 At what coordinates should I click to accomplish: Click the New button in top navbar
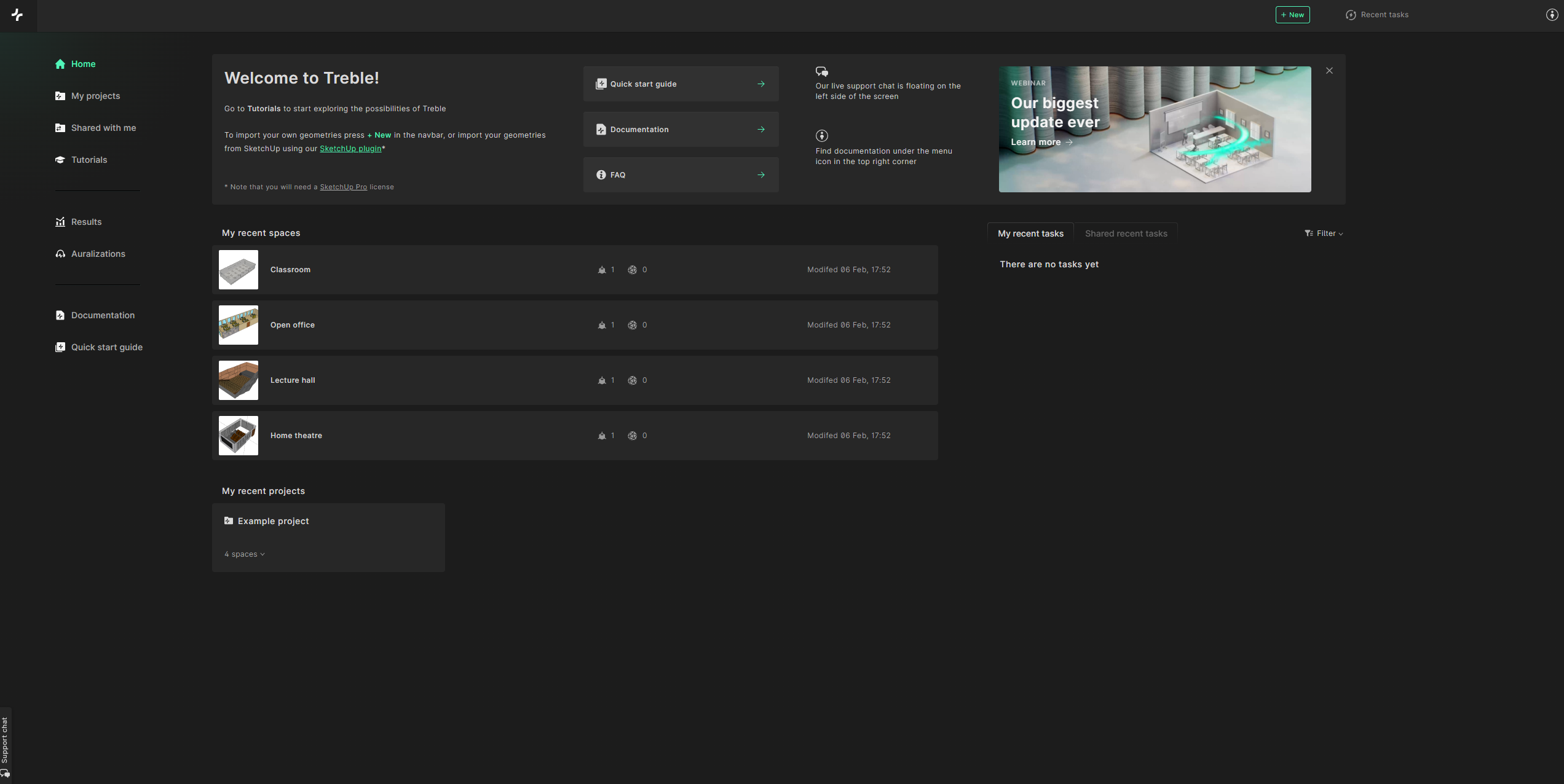pyautogui.click(x=1293, y=15)
